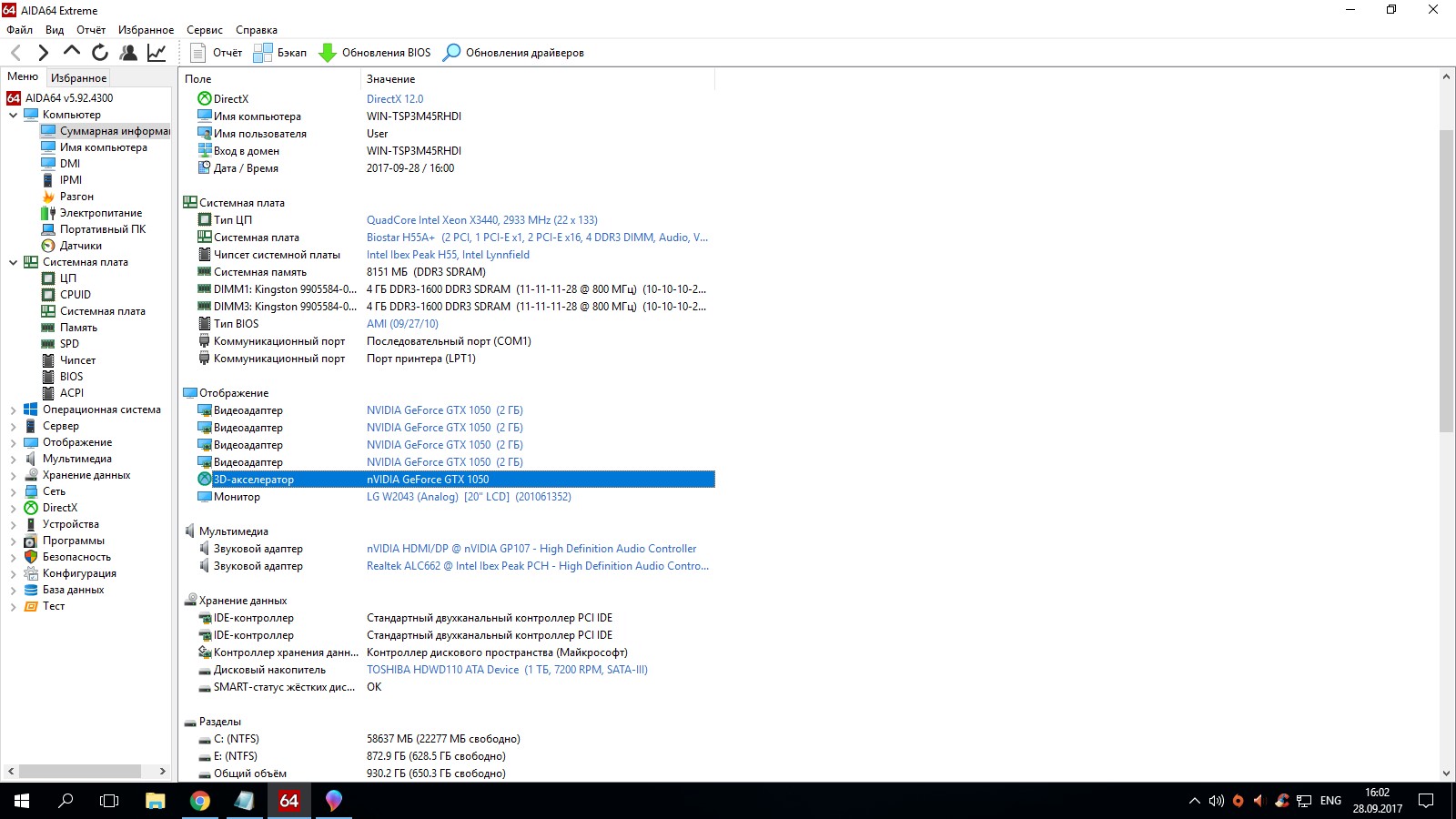Check for Обновления BIOS updates
The height and width of the screenshot is (819, 1456).
point(375,53)
